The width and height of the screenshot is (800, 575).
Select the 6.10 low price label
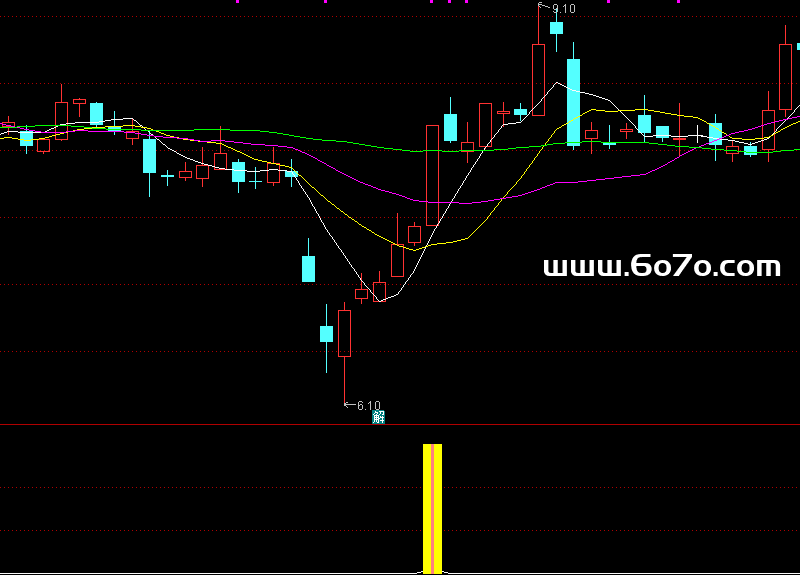point(365,405)
